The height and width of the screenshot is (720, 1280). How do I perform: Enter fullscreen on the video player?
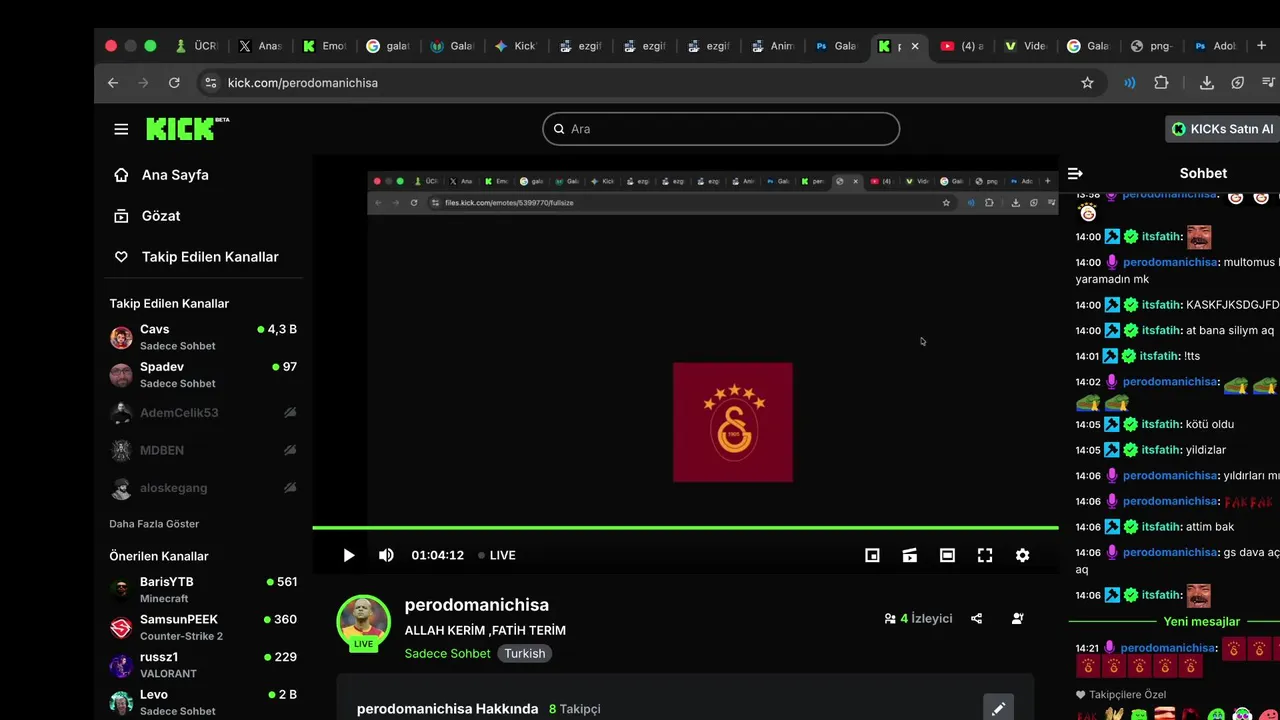(x=985, y=555)
